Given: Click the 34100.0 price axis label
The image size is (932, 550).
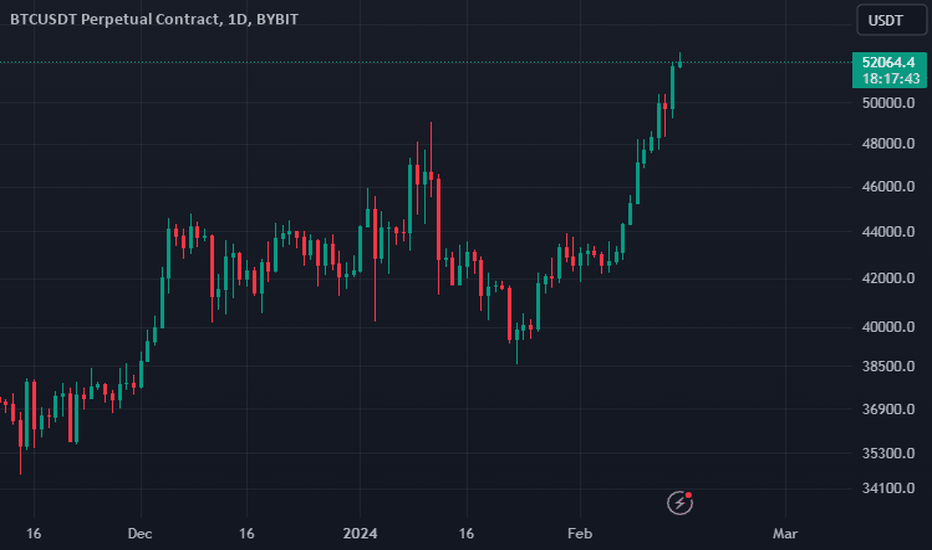Looking at the screenshot, I should coord(888,488).
